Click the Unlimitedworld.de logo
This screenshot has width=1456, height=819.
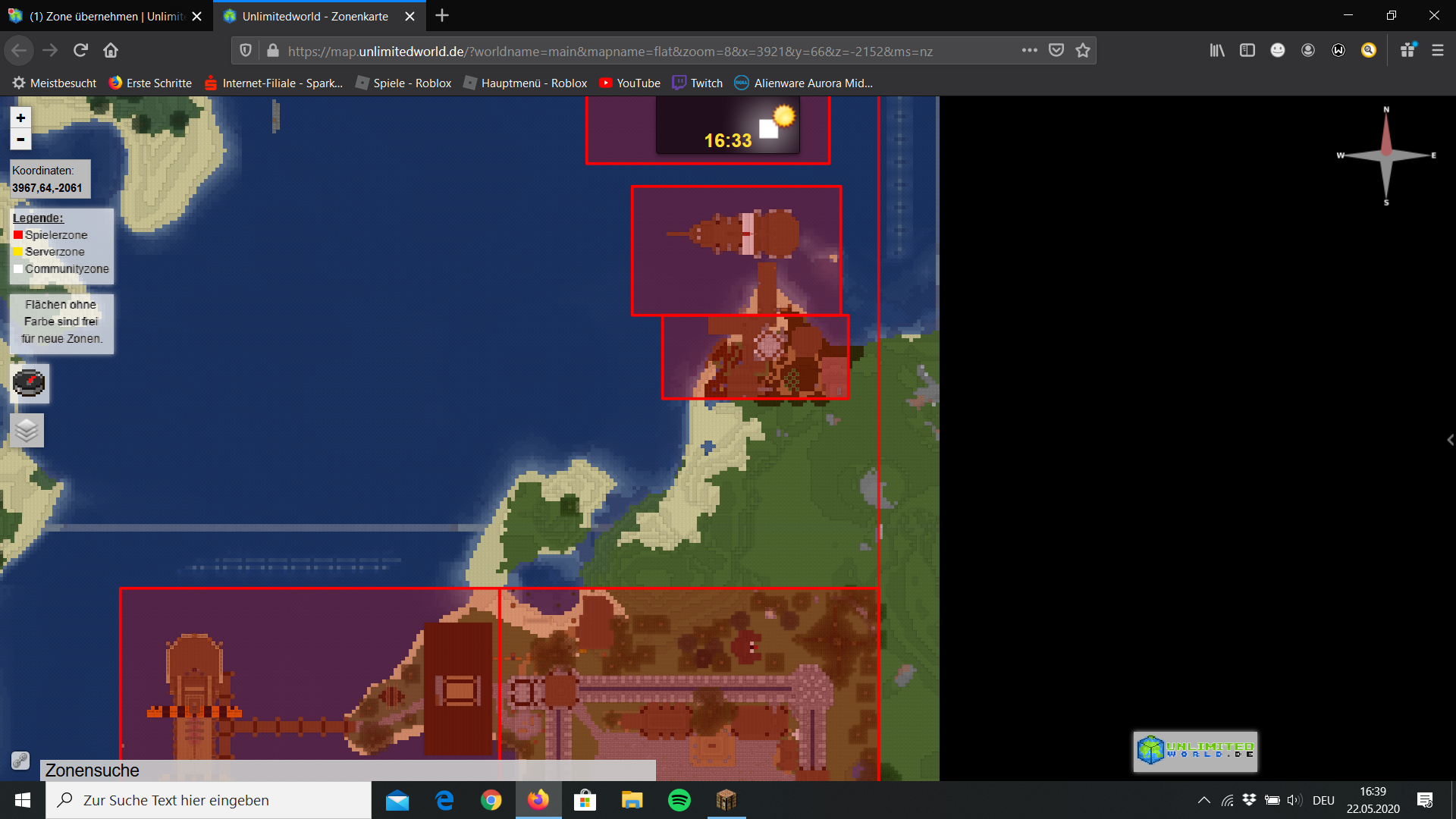(1195, 751)
